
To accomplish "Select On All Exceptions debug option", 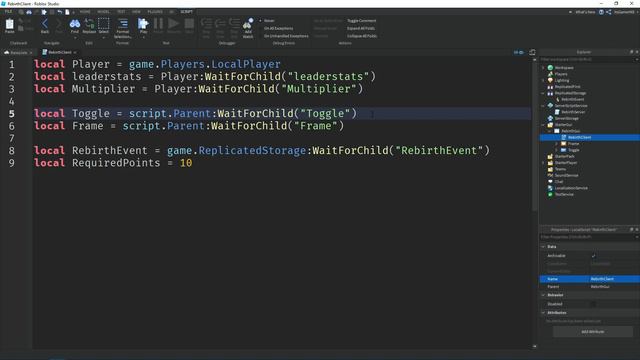I will tap(278, 28).
